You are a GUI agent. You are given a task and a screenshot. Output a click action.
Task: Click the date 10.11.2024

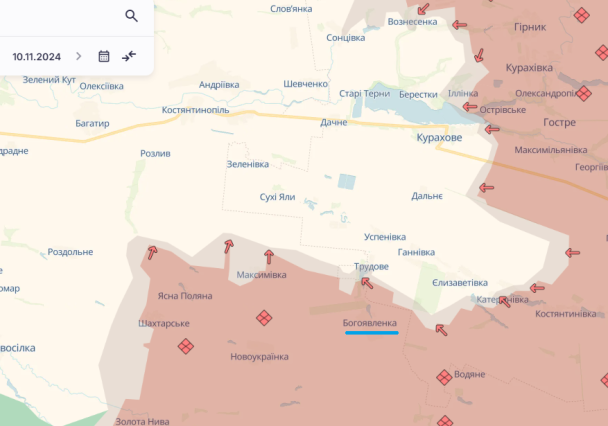click(36, 57)
